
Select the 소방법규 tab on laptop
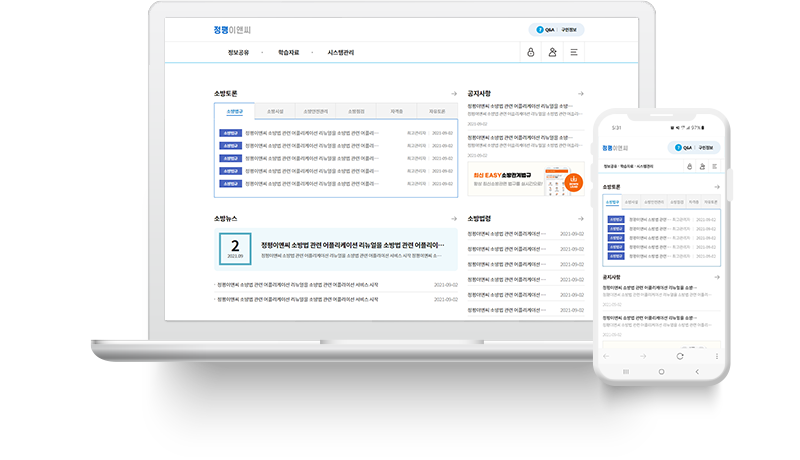234,111
